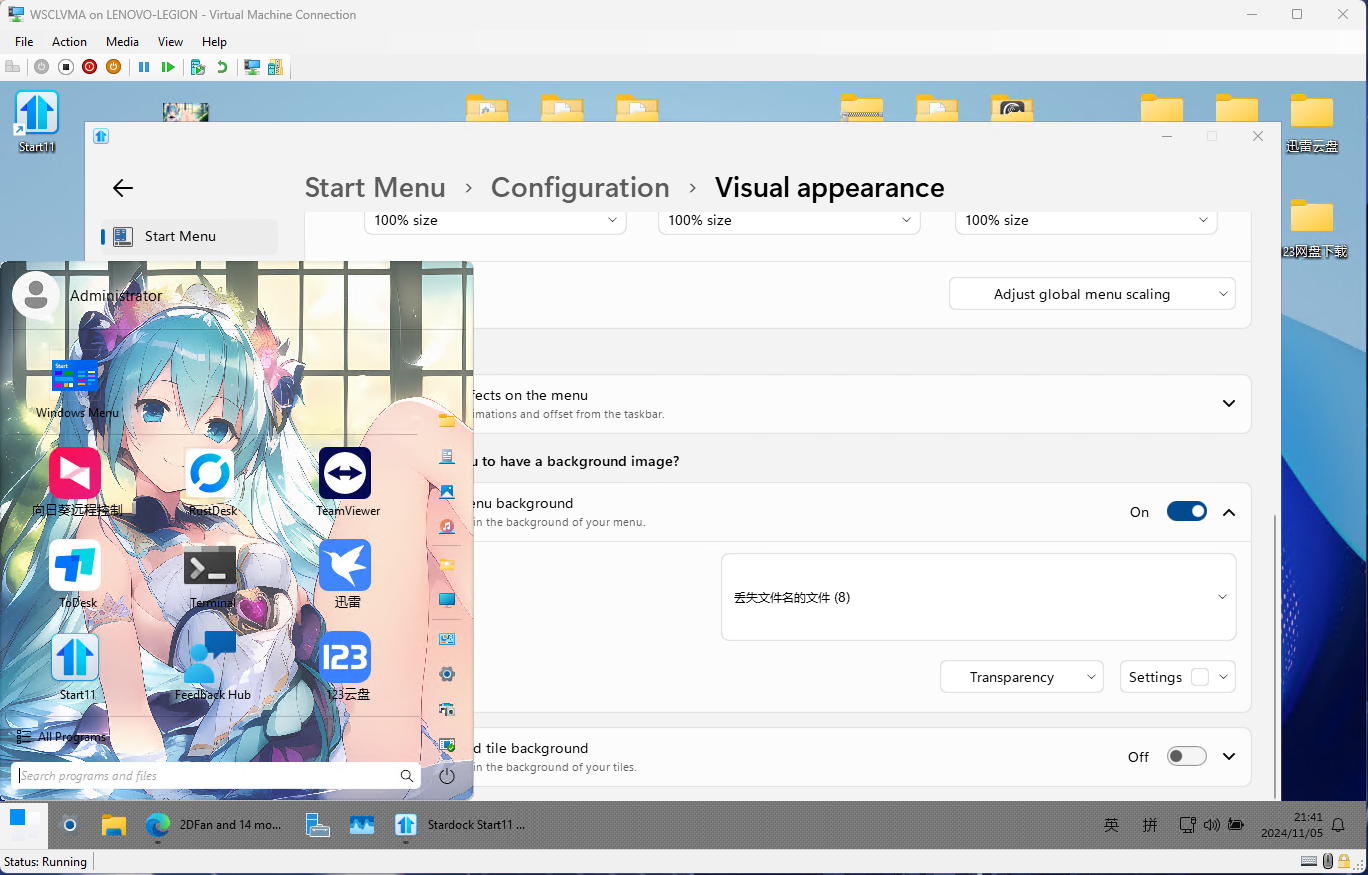Open Microsoft Edge from the taskbar
Viewport: 1368px width, 875px height.
tap(157, 825)
